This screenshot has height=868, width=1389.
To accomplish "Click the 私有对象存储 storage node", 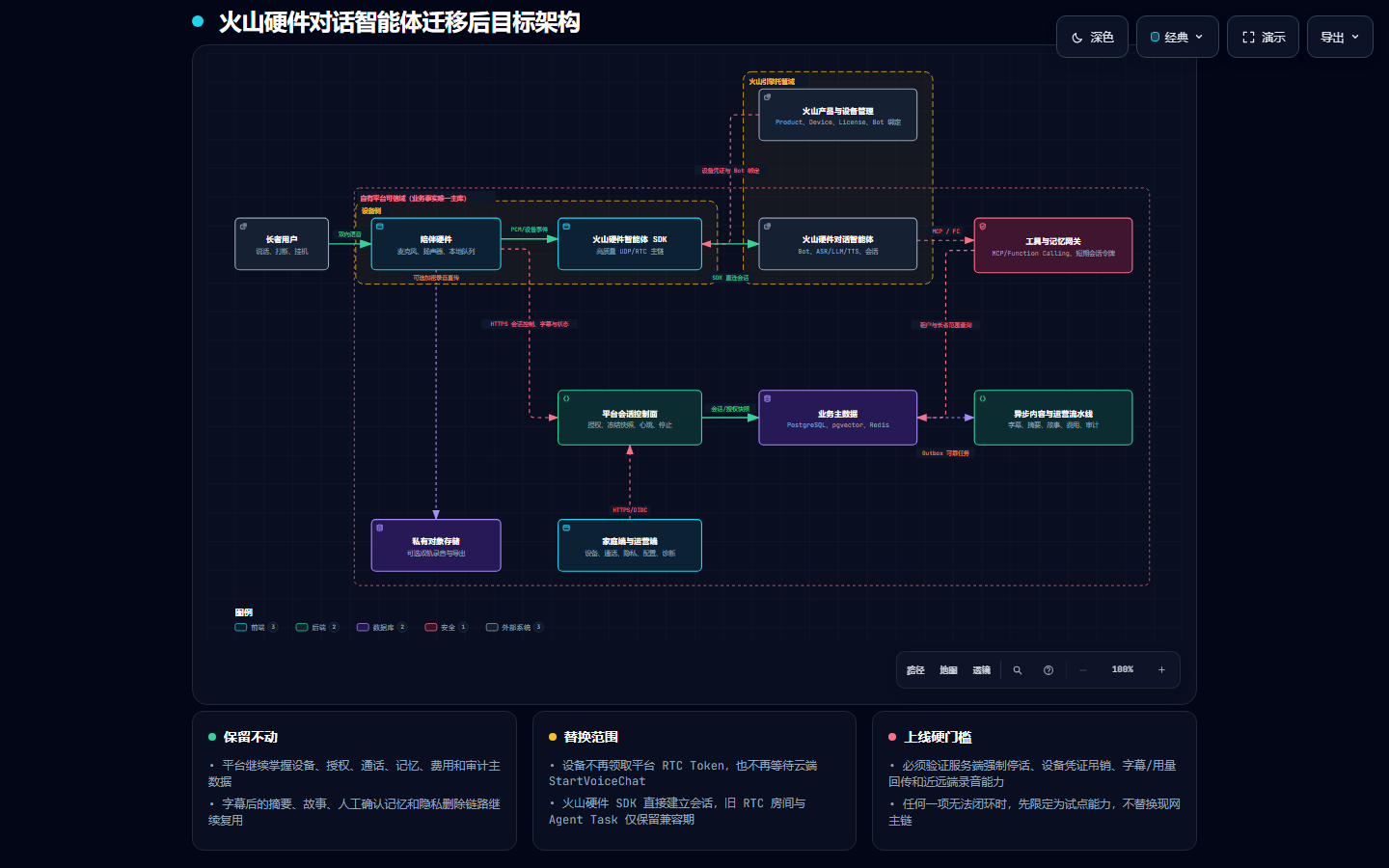I will (x=436, y=546).
